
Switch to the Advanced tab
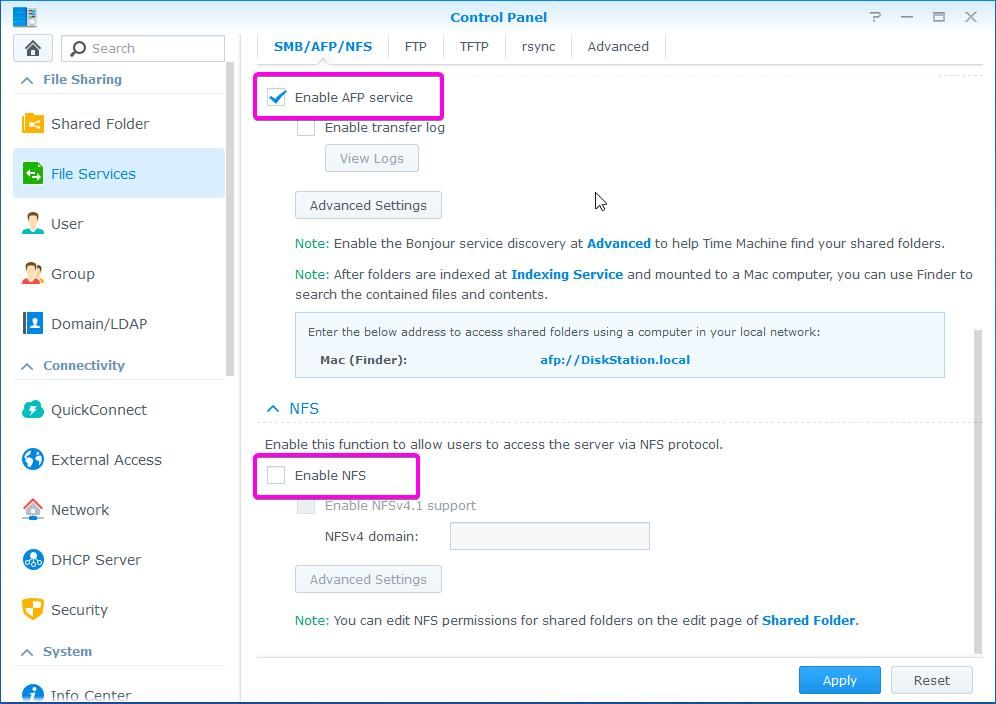pyautogui.click(x=618, y=46)
